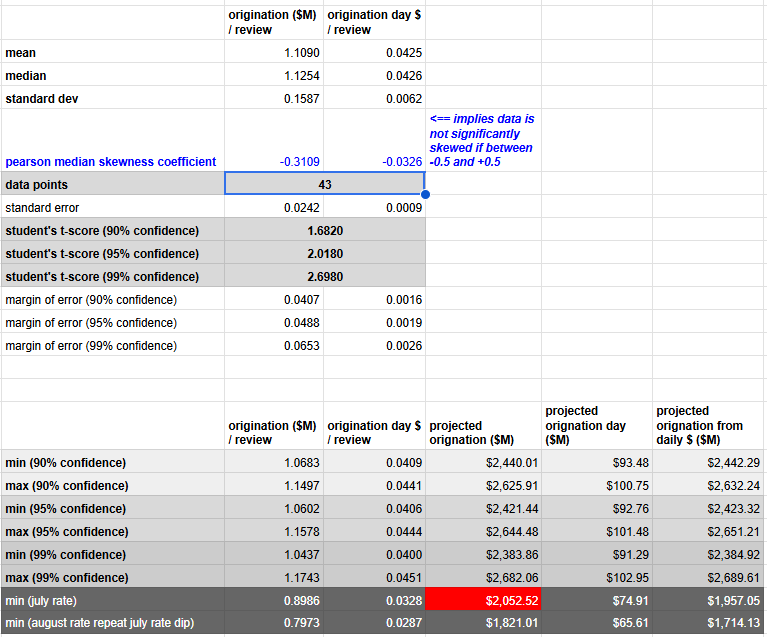Click the $1,957.05 cell
Screen dimensions: 767x637
point(734,600)
